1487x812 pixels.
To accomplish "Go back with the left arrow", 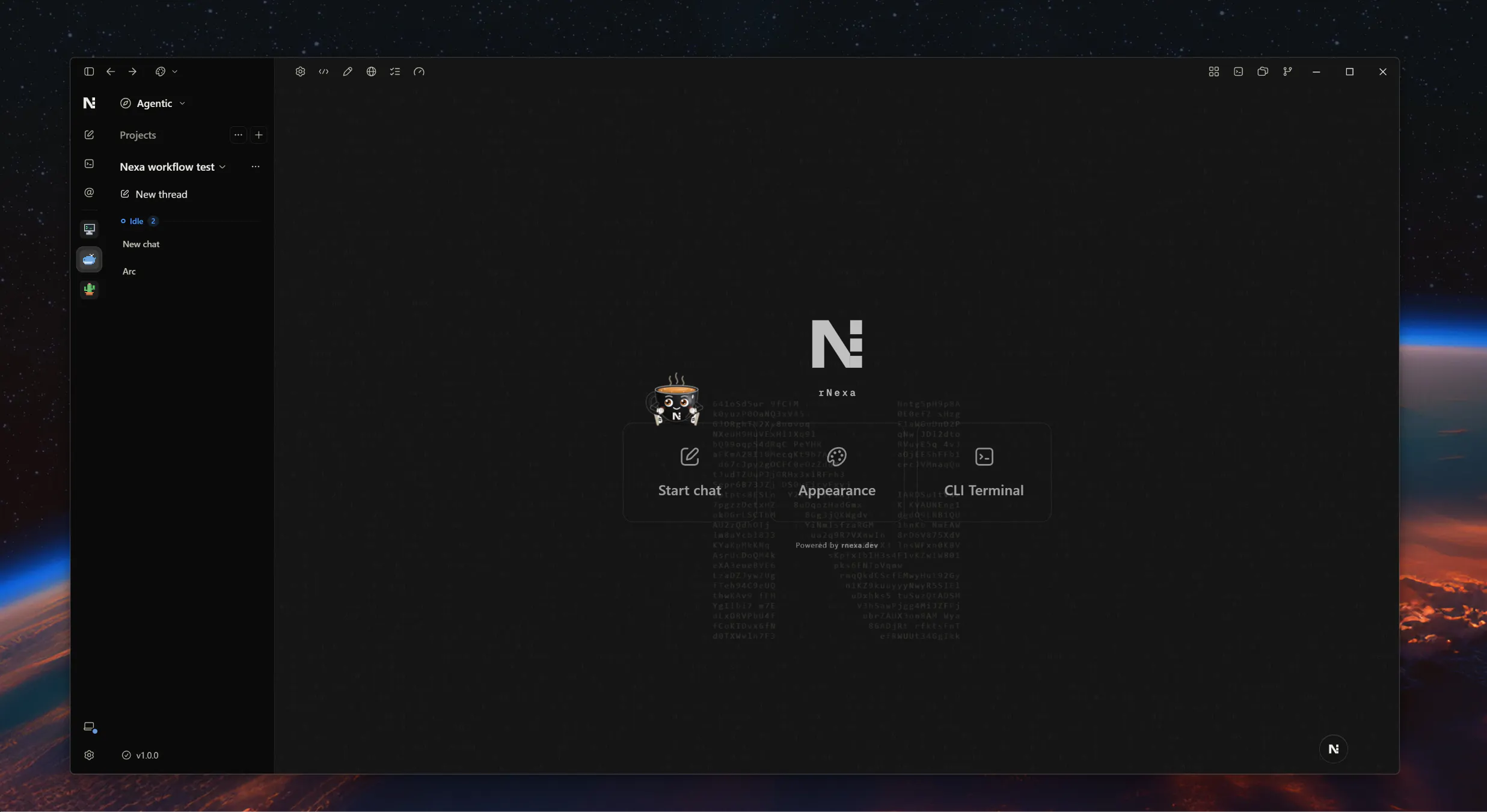I will point(111,72).
